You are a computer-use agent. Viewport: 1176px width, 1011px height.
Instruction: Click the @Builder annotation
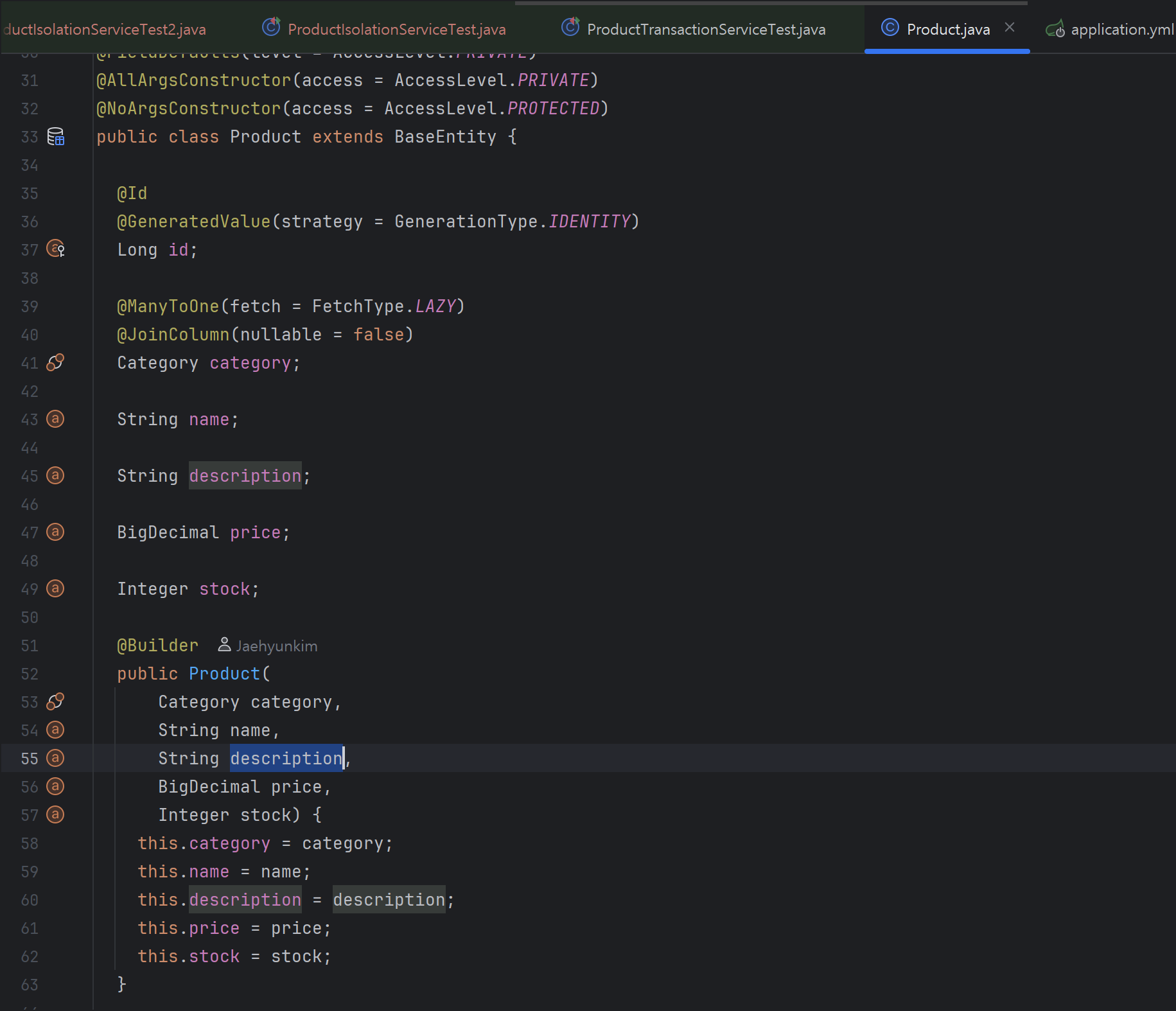click(158, 646)
